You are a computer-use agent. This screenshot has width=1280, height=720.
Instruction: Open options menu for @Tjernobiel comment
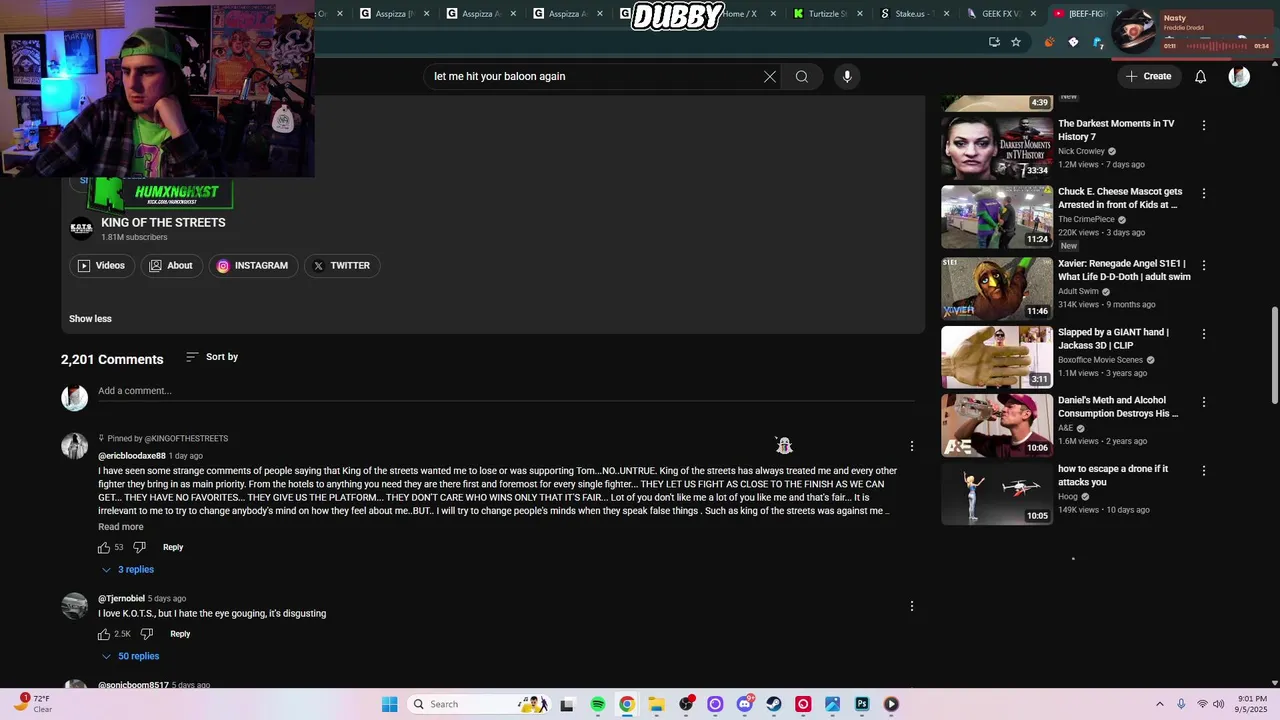click(x=912, y=606)
